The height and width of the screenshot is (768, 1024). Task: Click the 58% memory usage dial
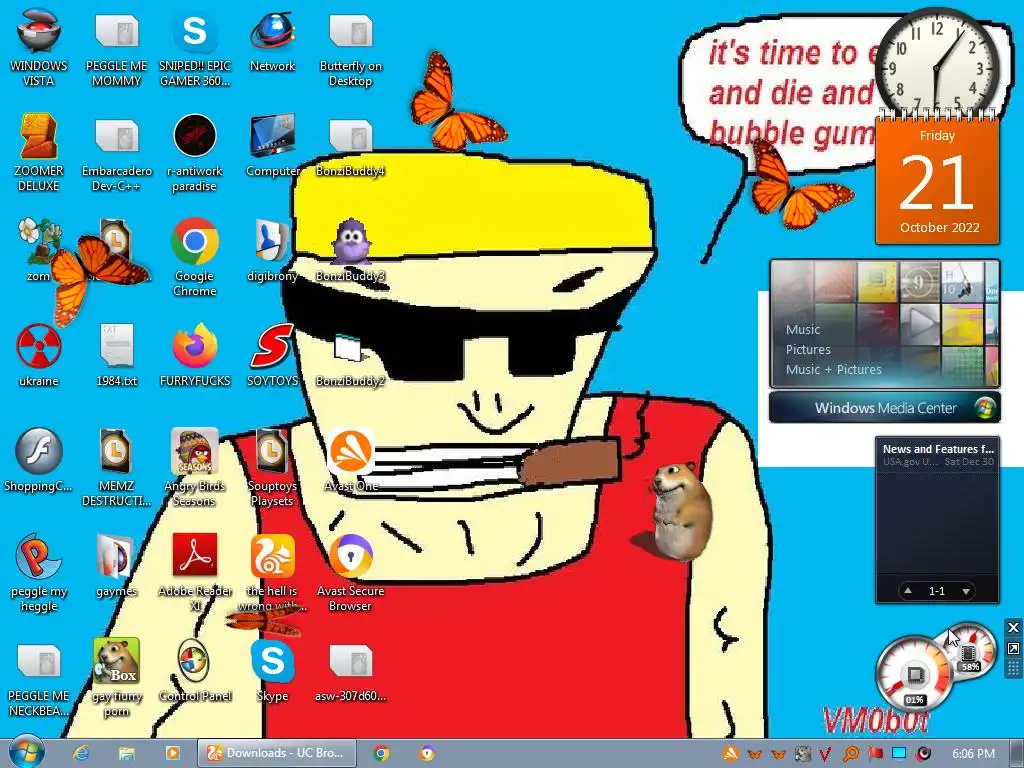970,650
